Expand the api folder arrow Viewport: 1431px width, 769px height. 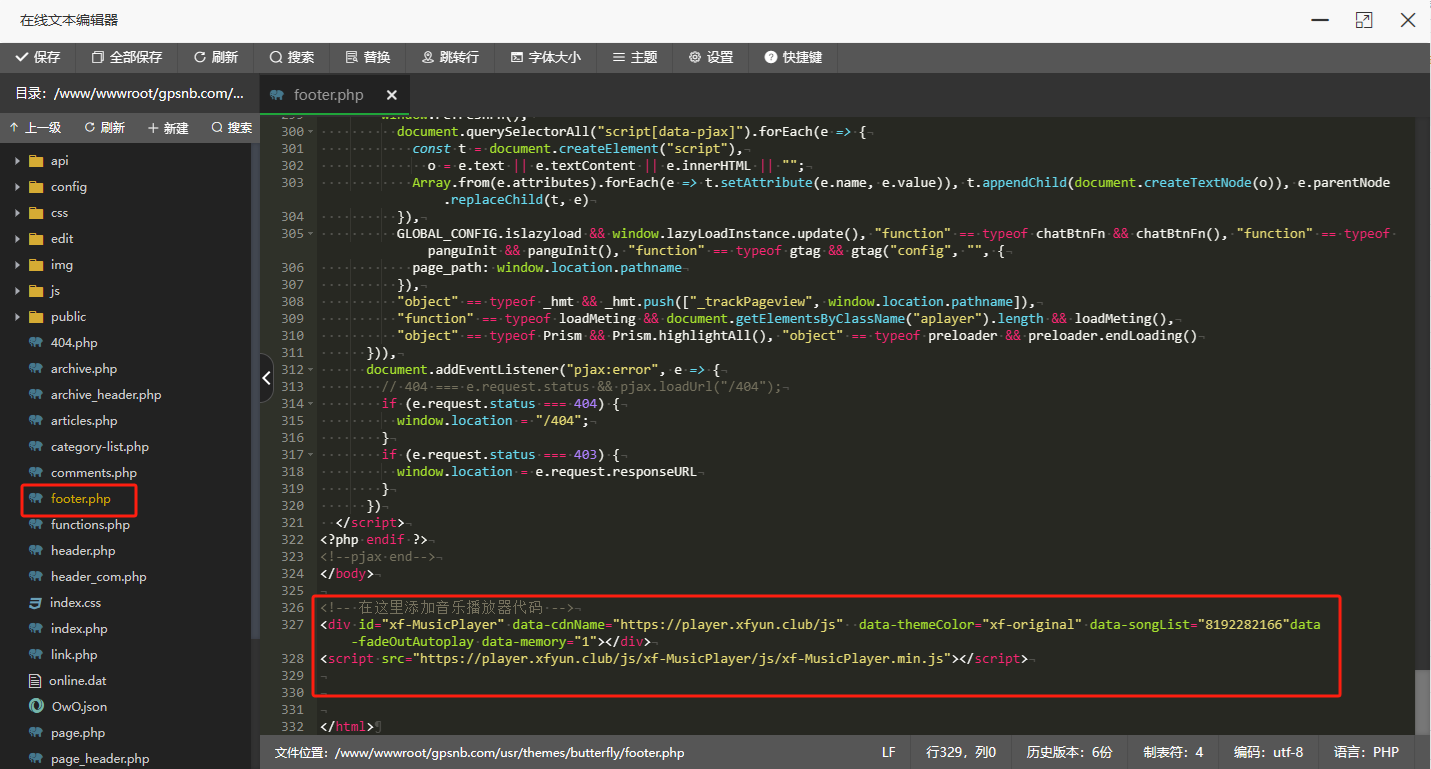tap(17, 161)
